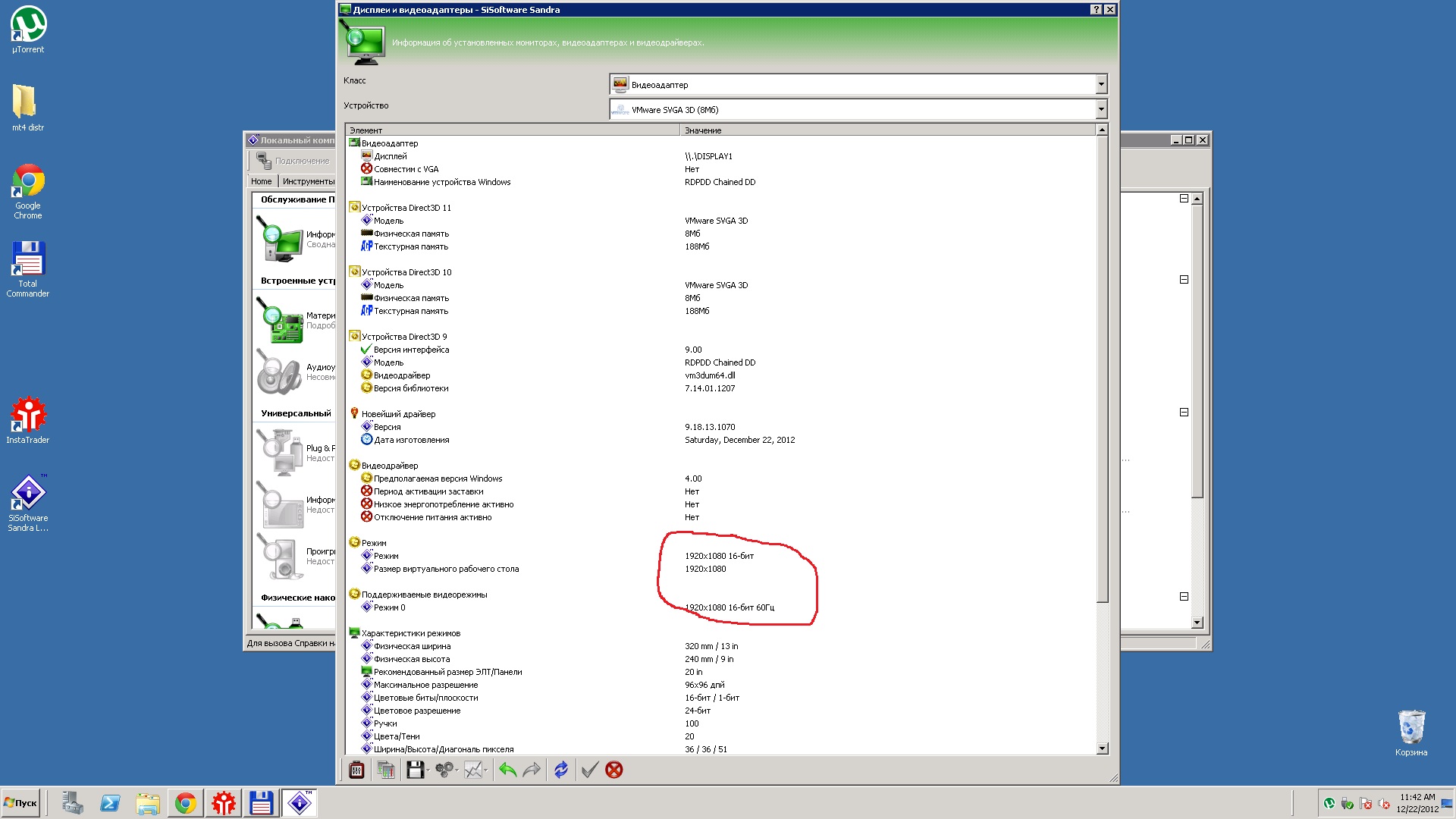Click the options sliders icon in bottom toolbar

(356, 770)
